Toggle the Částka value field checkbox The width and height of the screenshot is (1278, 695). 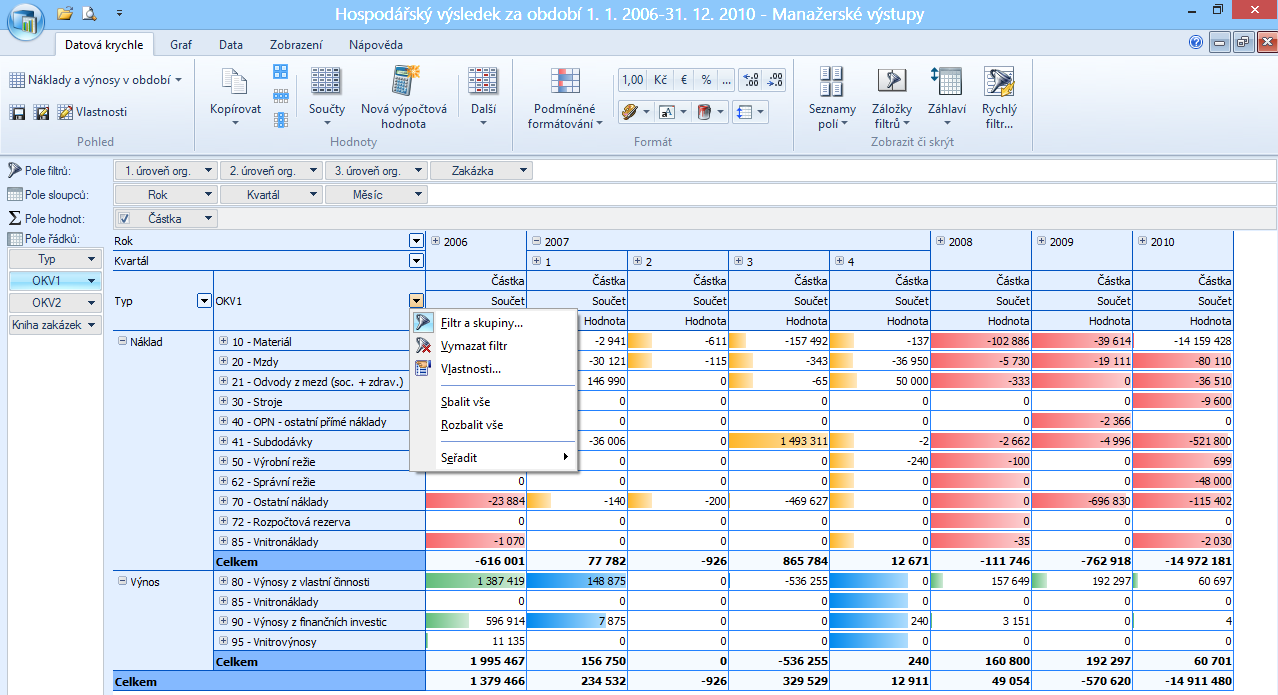coord(124,218)
